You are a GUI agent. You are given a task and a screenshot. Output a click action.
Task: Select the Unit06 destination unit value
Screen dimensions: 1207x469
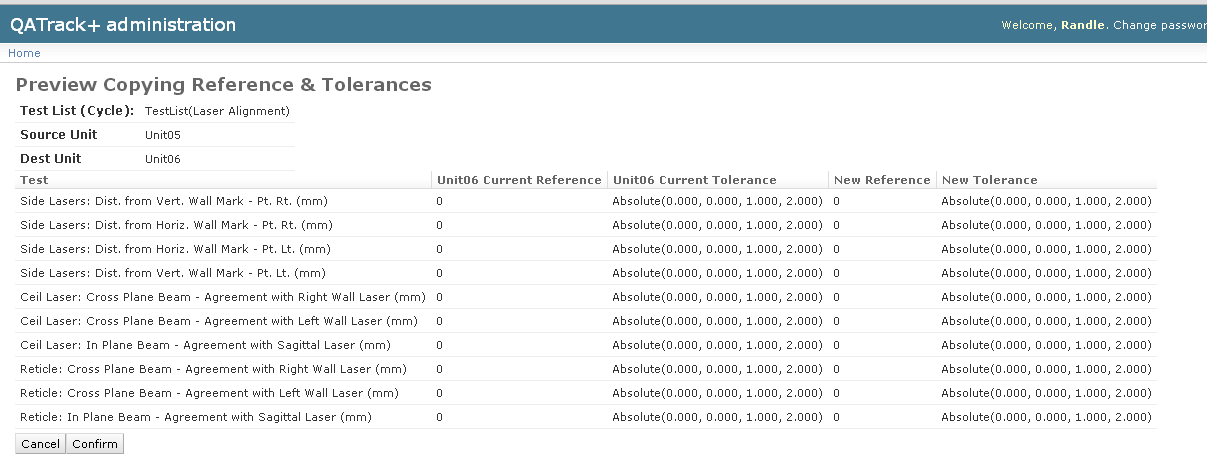click(x=163, y=159)
